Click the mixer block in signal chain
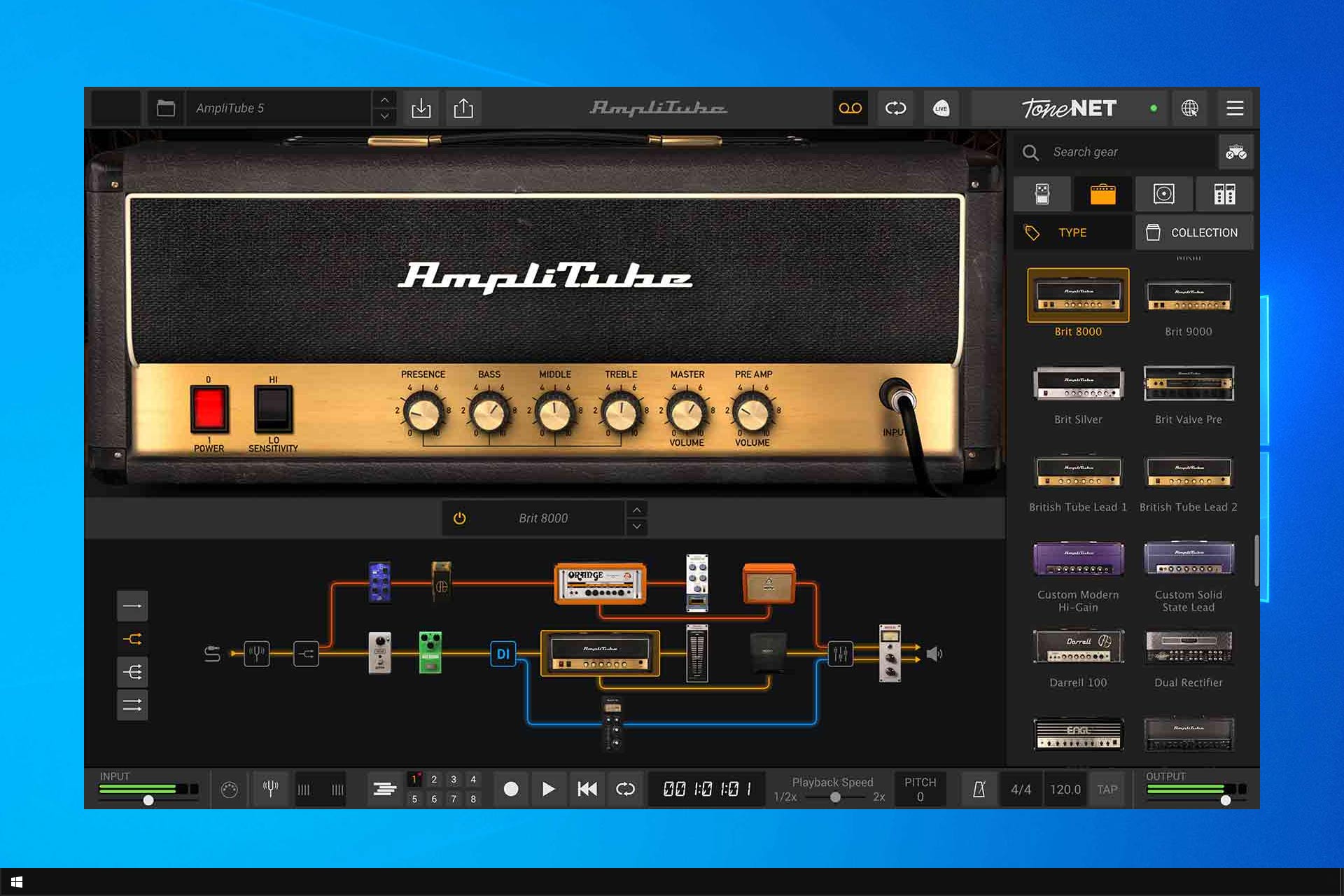This screenshot has height=896, width=1344. [x=840, y=654]
